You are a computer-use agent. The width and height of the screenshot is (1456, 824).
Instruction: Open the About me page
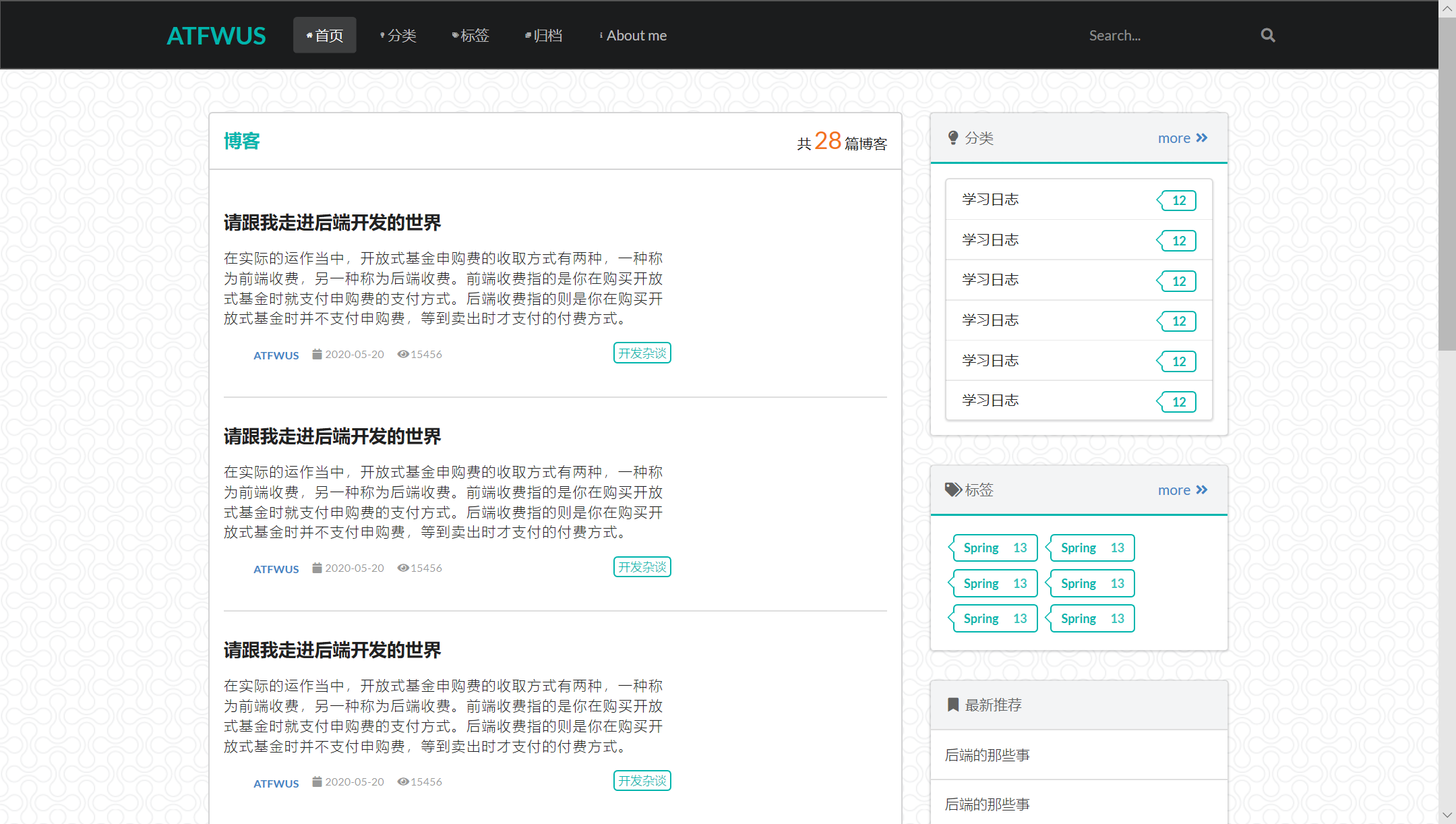pyautogui.click(x=633, y=35)
